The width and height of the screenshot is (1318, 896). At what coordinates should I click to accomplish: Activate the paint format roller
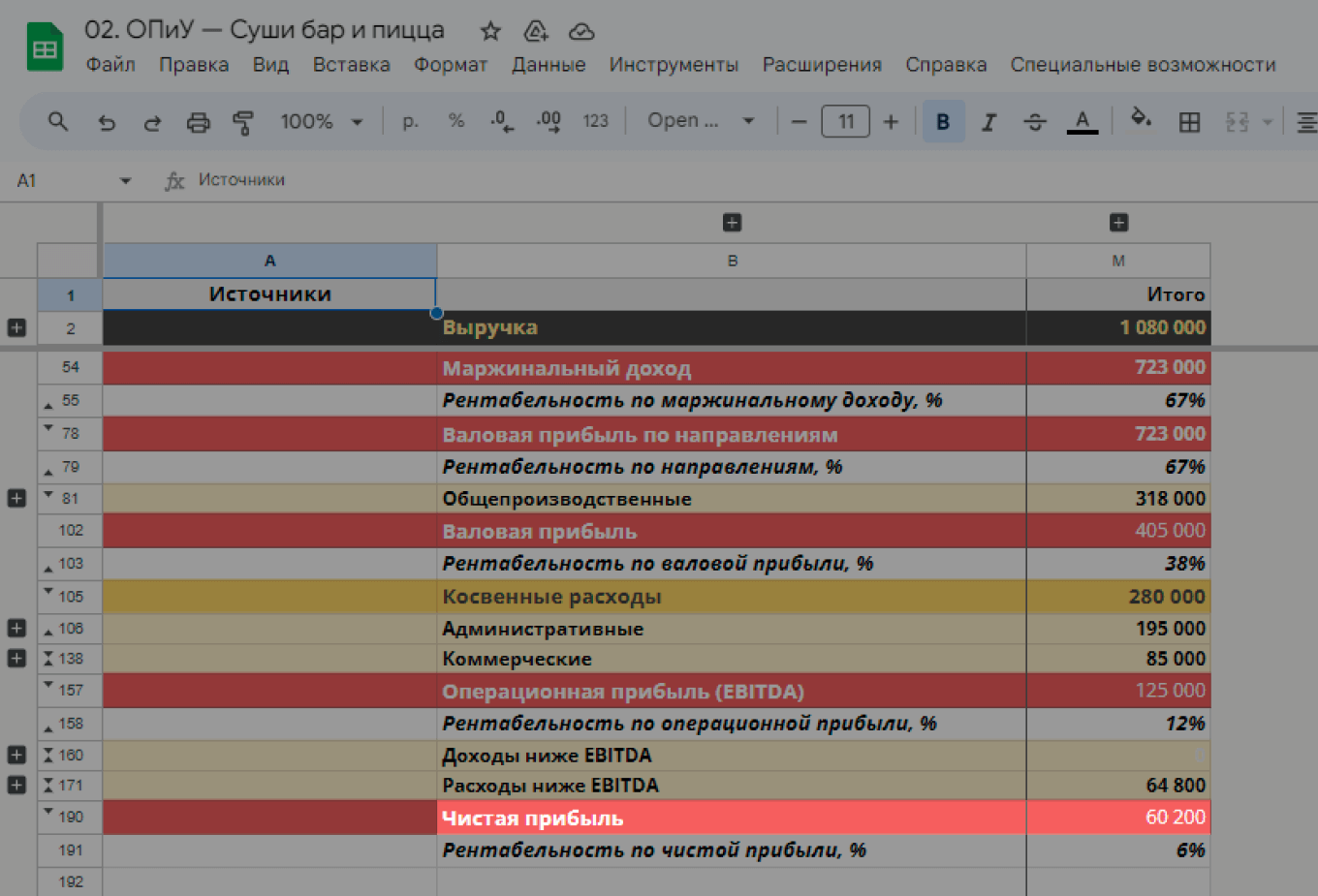point(242,122)
